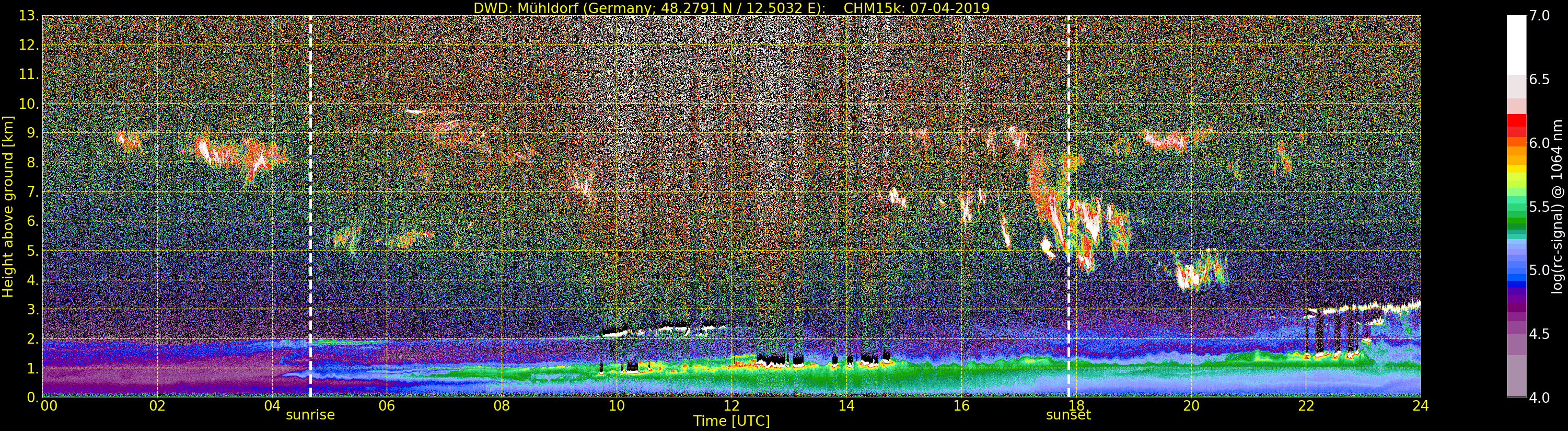Click colorbar value '5.5'

(1539, 207)
